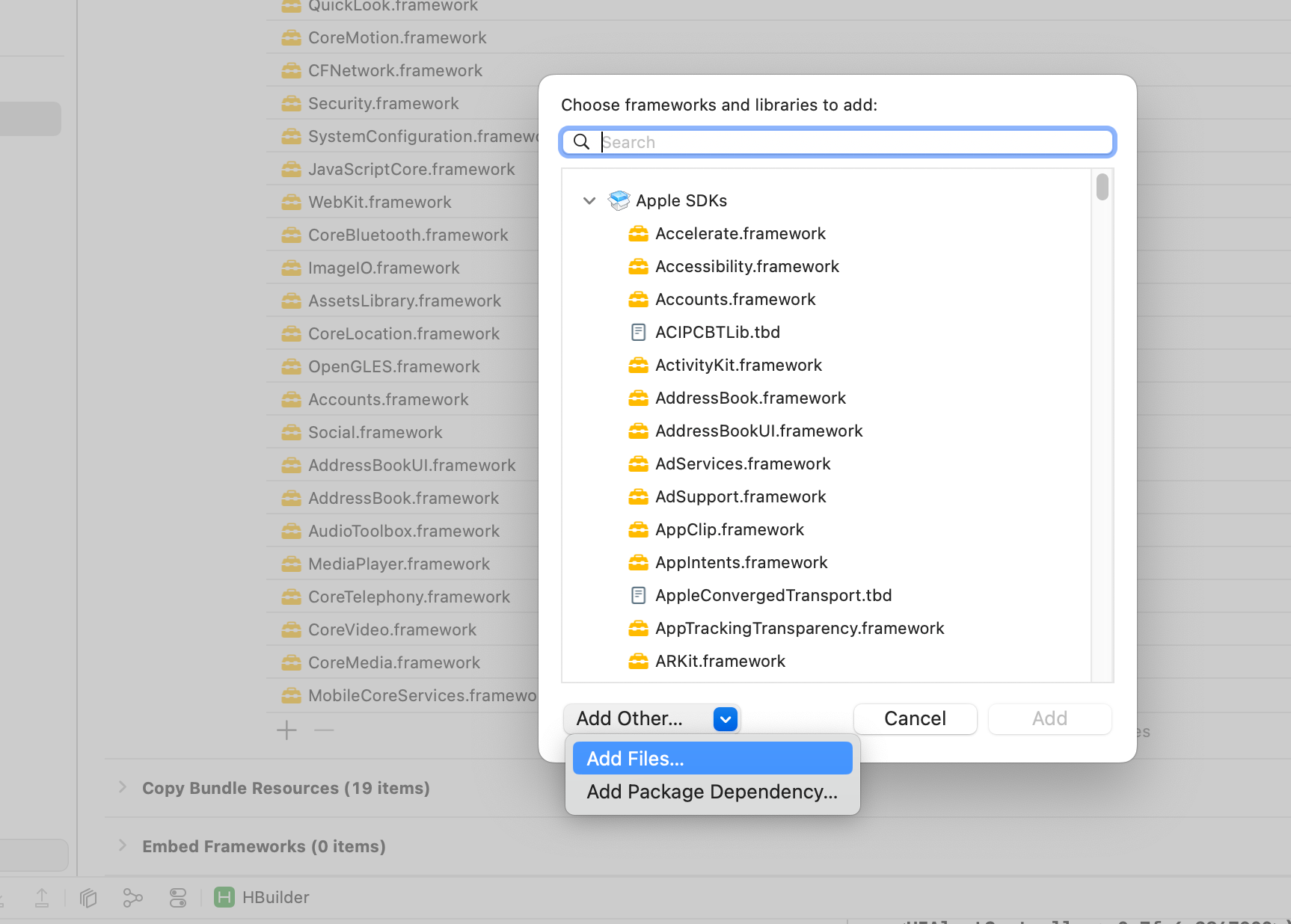
Task: Click the ActivityKit.framework toolbox icon
Action: point(638,366)
